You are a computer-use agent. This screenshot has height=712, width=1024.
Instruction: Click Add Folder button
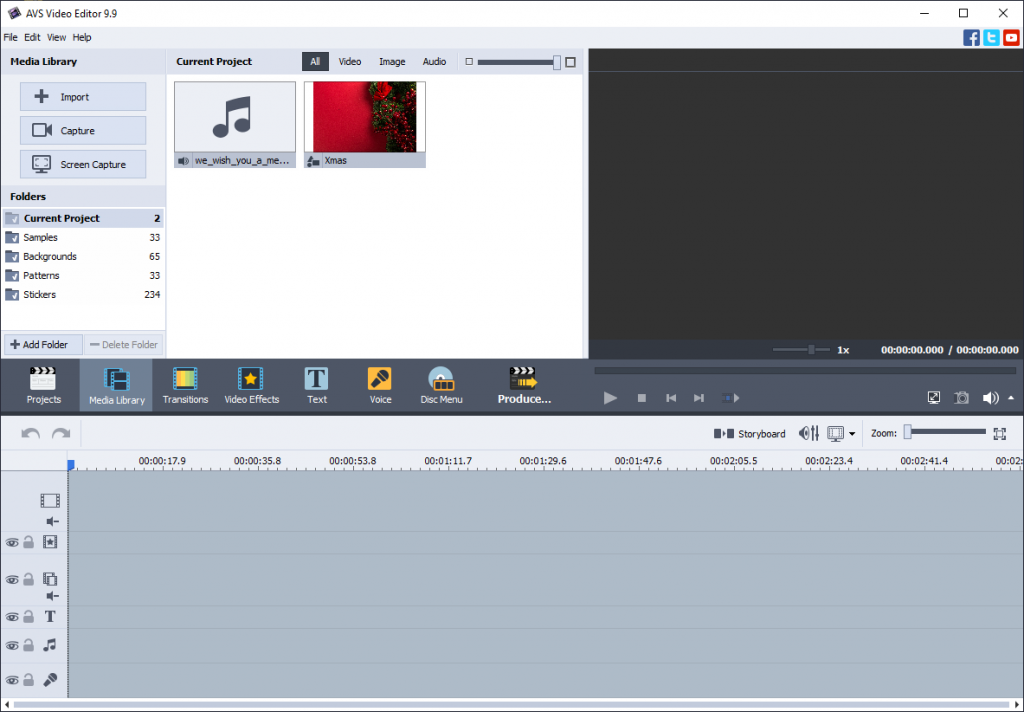click(43, 344)
